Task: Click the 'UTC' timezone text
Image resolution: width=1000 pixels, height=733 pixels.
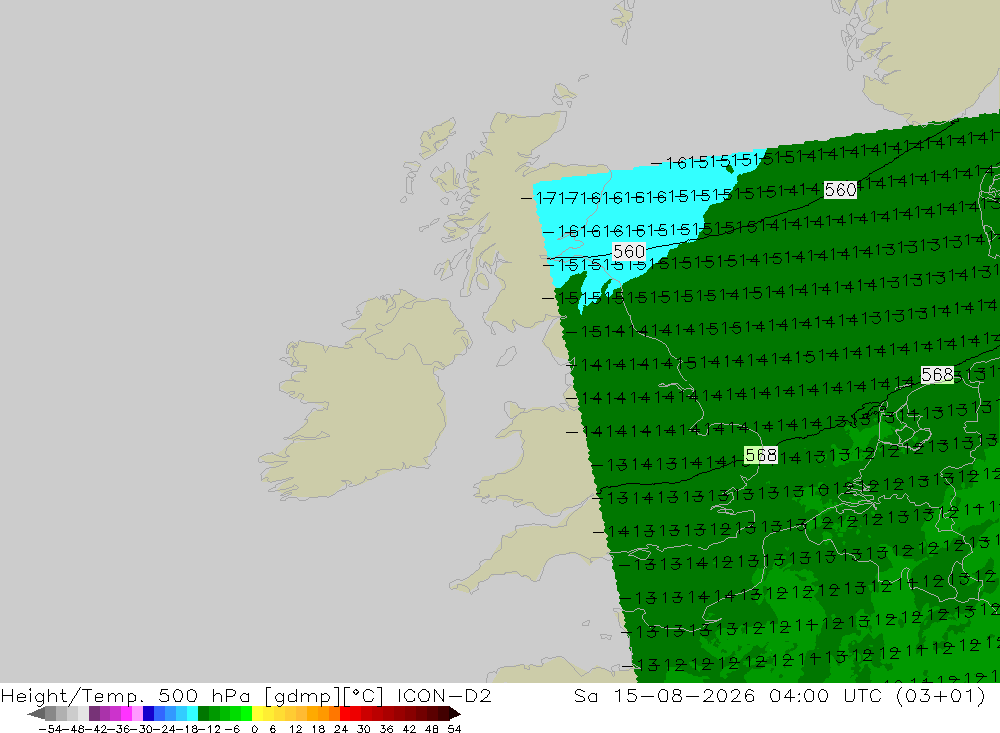Action: pos(863,696)
